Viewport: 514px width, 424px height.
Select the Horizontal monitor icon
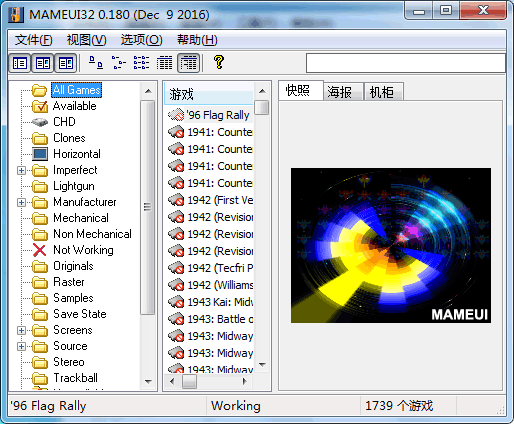[40, 154]
